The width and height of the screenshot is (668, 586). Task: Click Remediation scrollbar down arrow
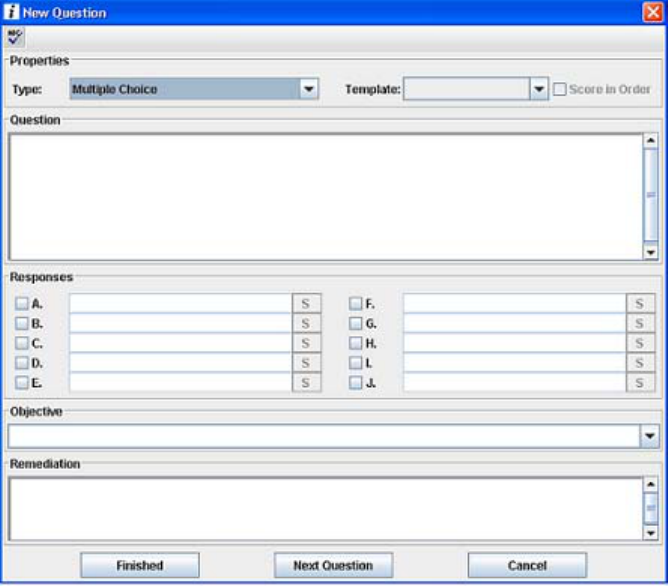[x=651, y=533]
